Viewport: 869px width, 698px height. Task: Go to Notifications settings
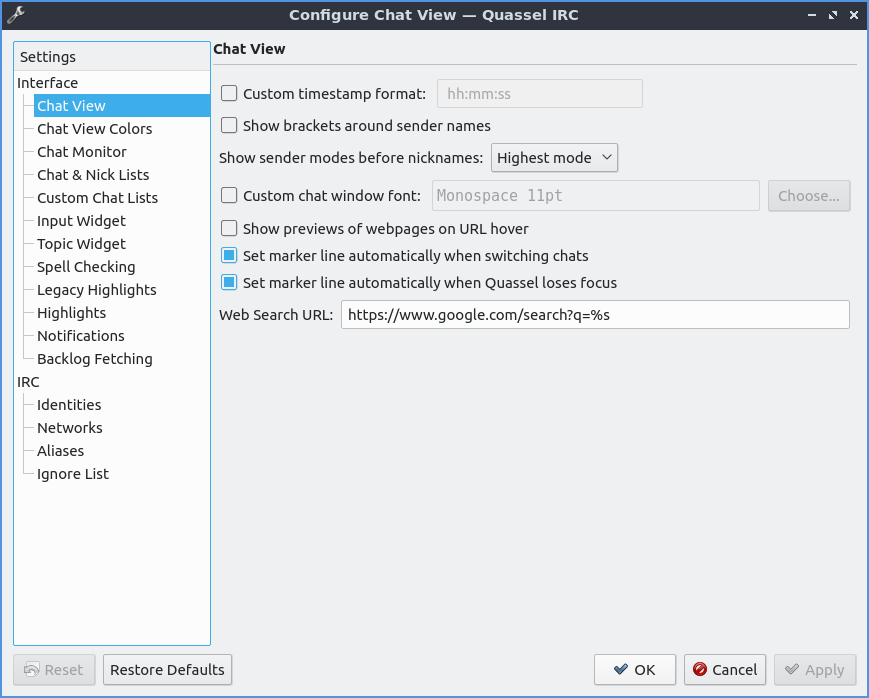[81, 336]
